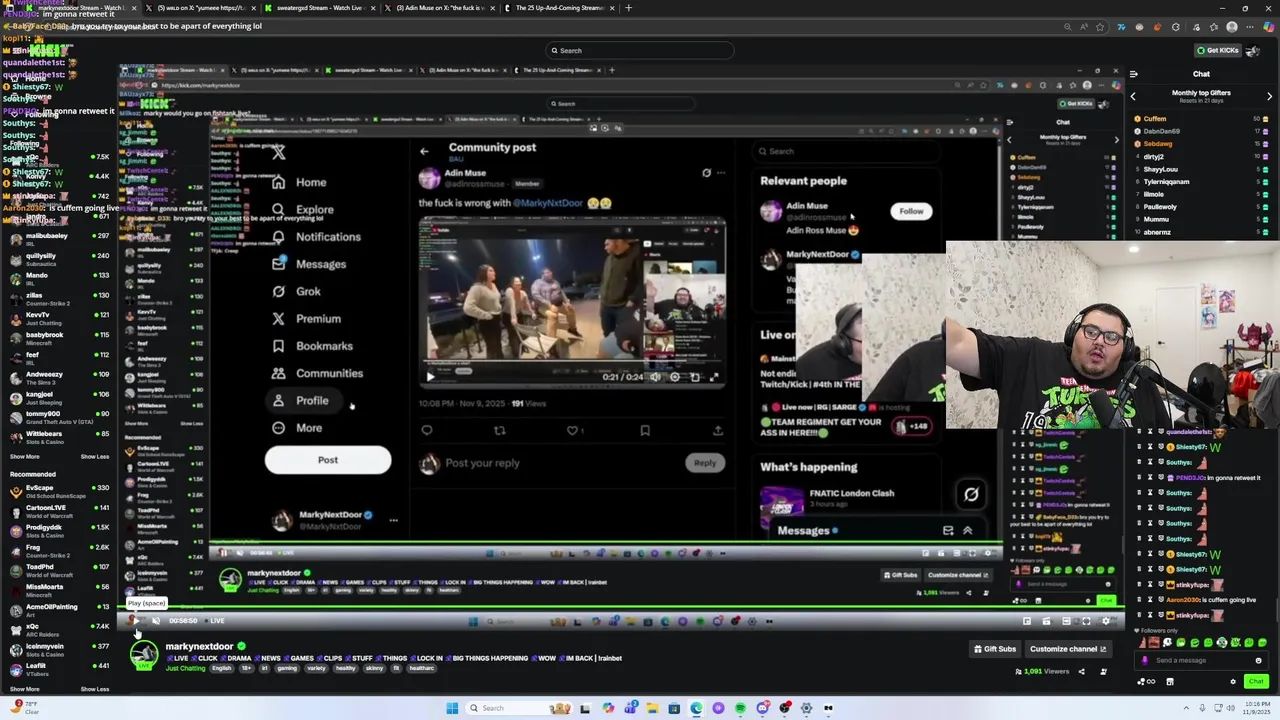
Task: Click the Gift Subs button
Action: point(995,649)
